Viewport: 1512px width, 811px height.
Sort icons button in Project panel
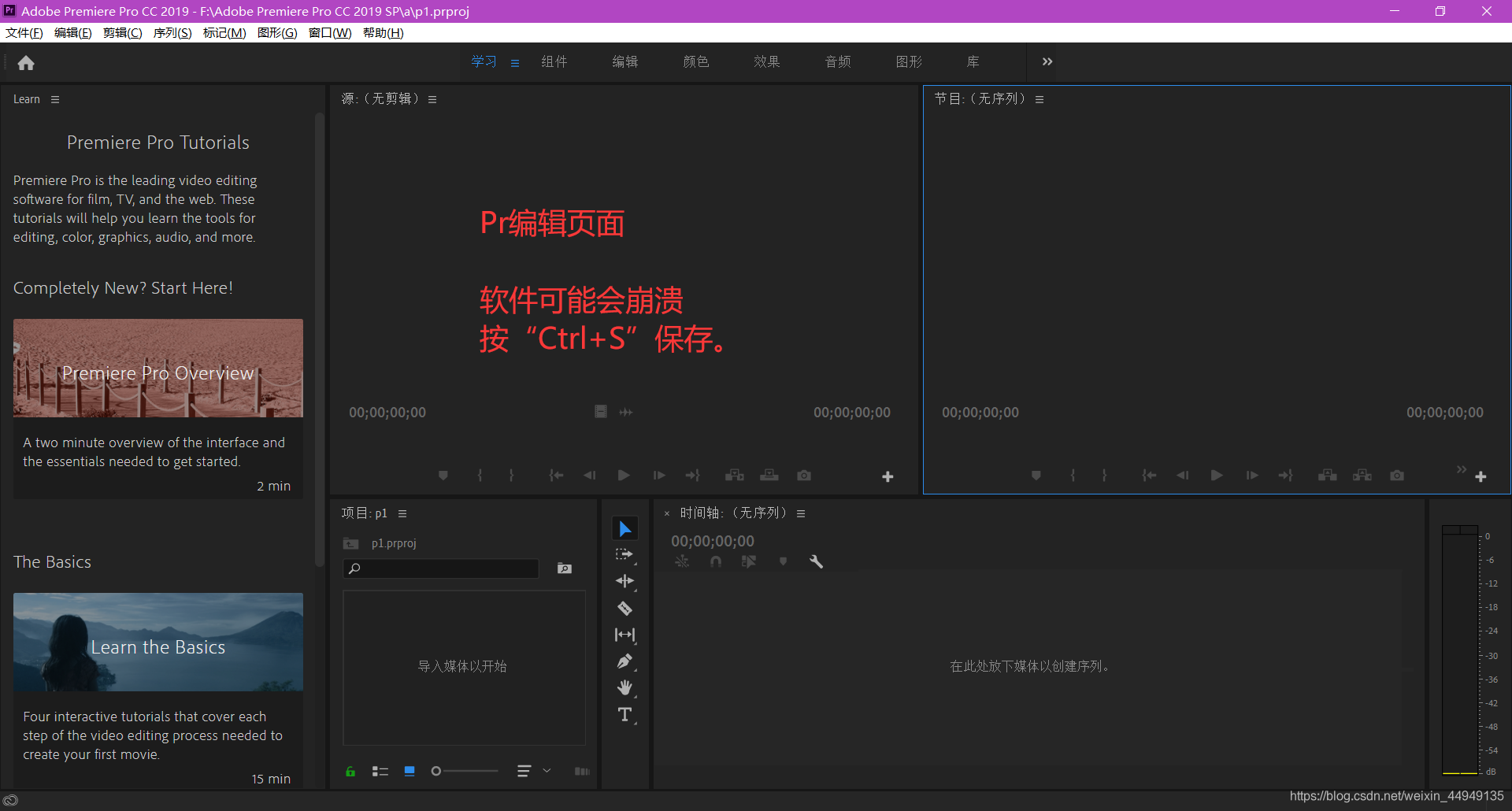[x=524, y=771]
